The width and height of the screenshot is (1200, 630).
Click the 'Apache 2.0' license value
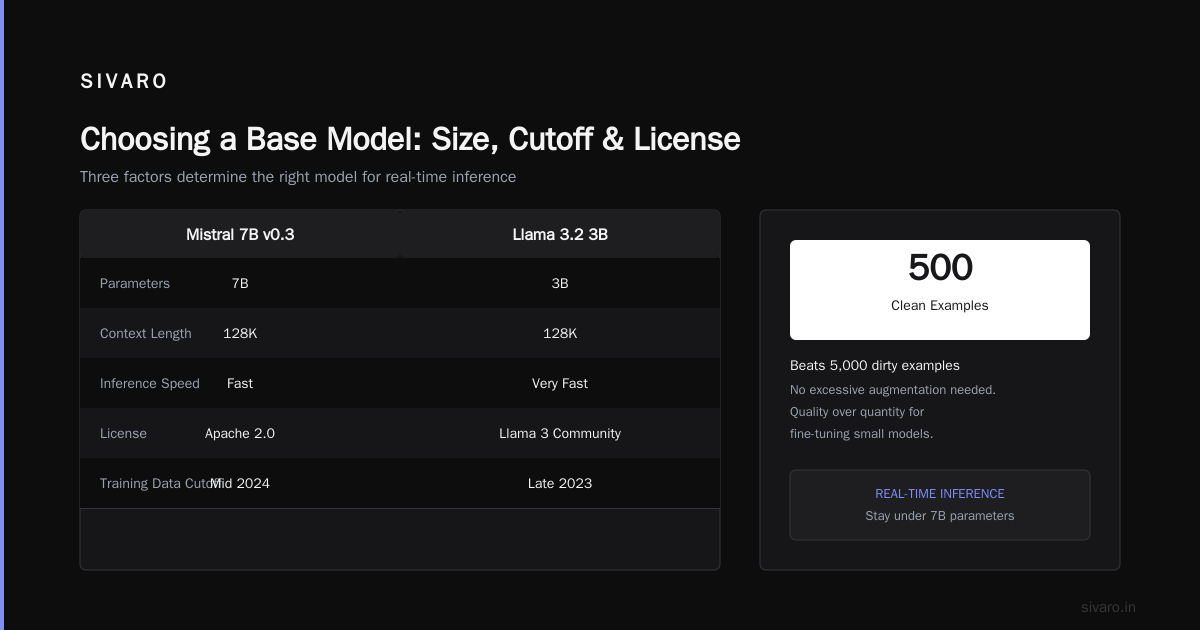pyautogui.click(x=240, y=433)
